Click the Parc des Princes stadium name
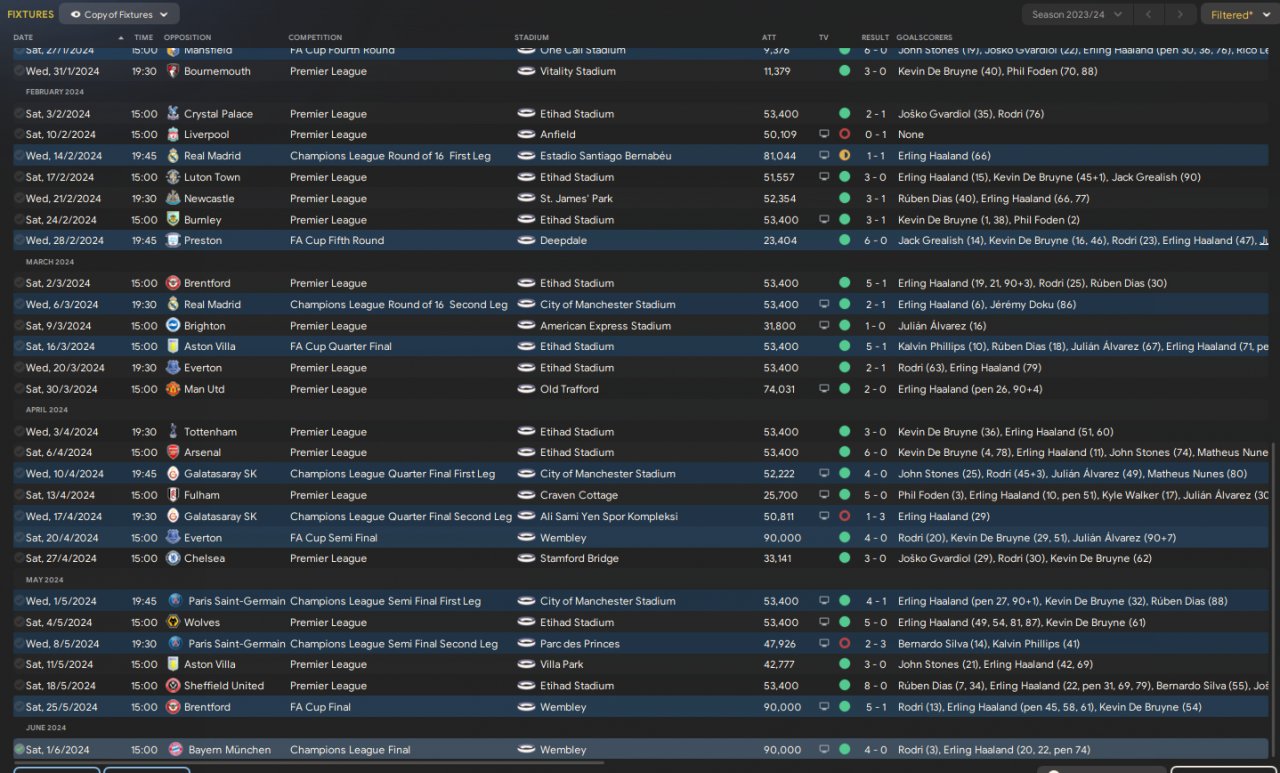The height and width of the screenshot is (773, 1280). click(x=580, y=644)
